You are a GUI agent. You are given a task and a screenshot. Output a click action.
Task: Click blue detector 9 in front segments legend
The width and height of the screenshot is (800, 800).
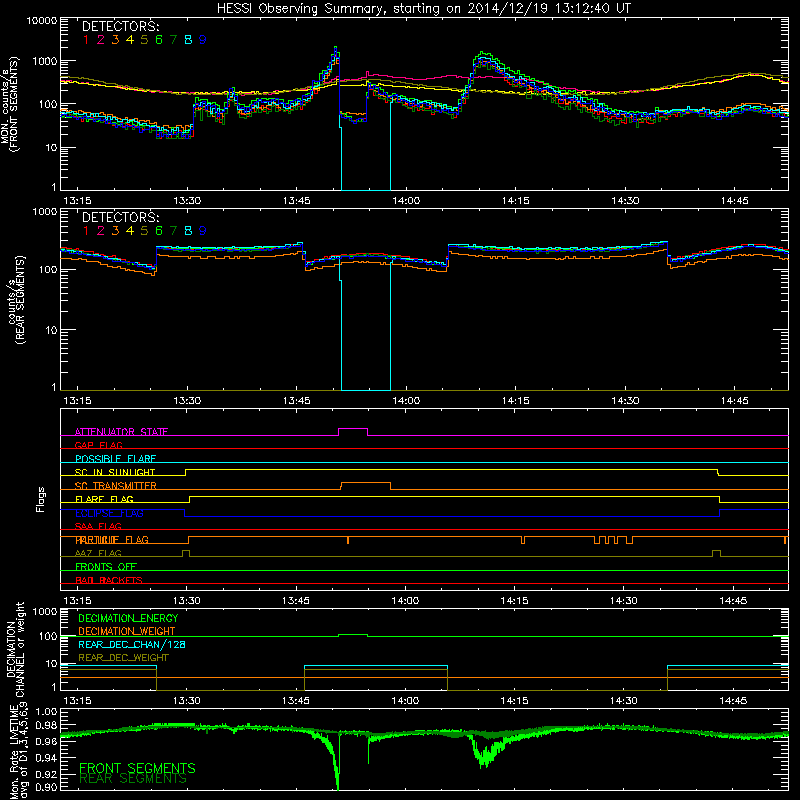tap(203, 40)
